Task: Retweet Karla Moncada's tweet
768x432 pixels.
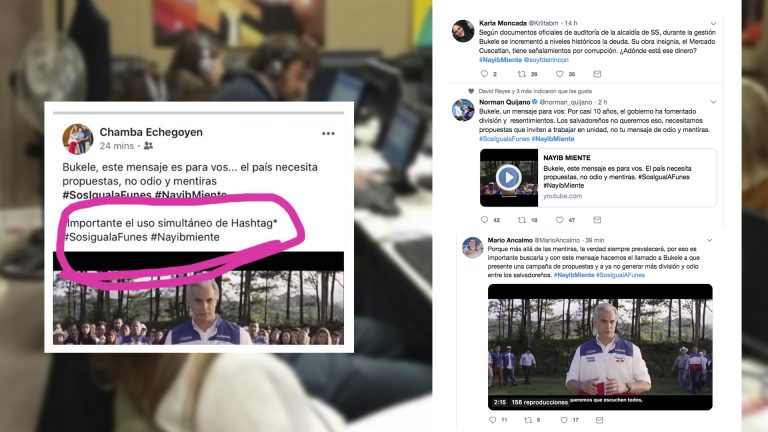Action: coord(522,74)
